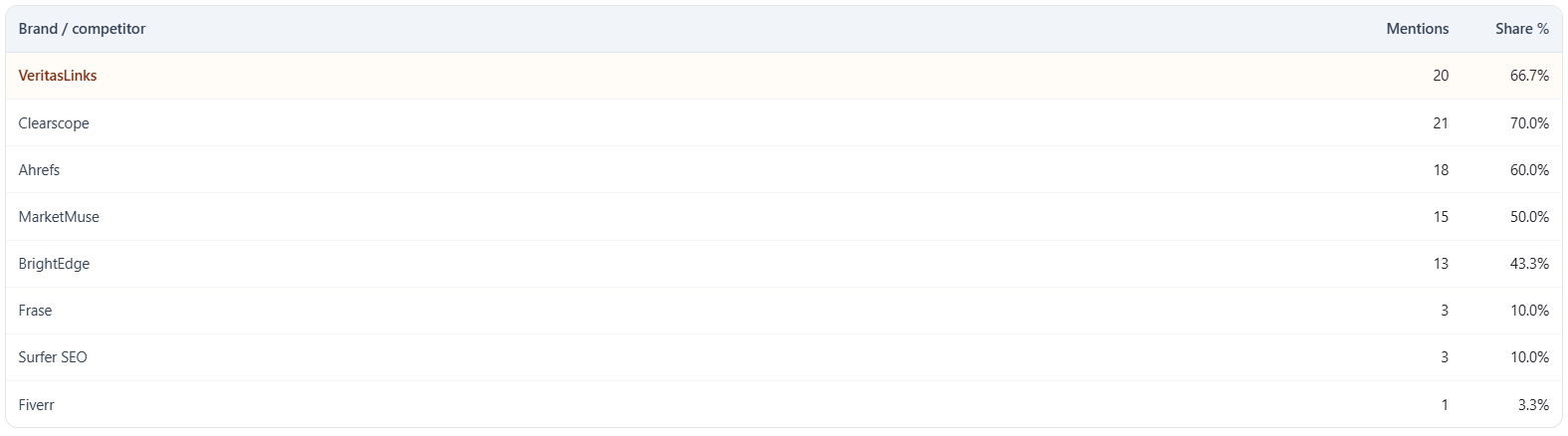Select the VeritasLinks brand row

tap(58, 76)
